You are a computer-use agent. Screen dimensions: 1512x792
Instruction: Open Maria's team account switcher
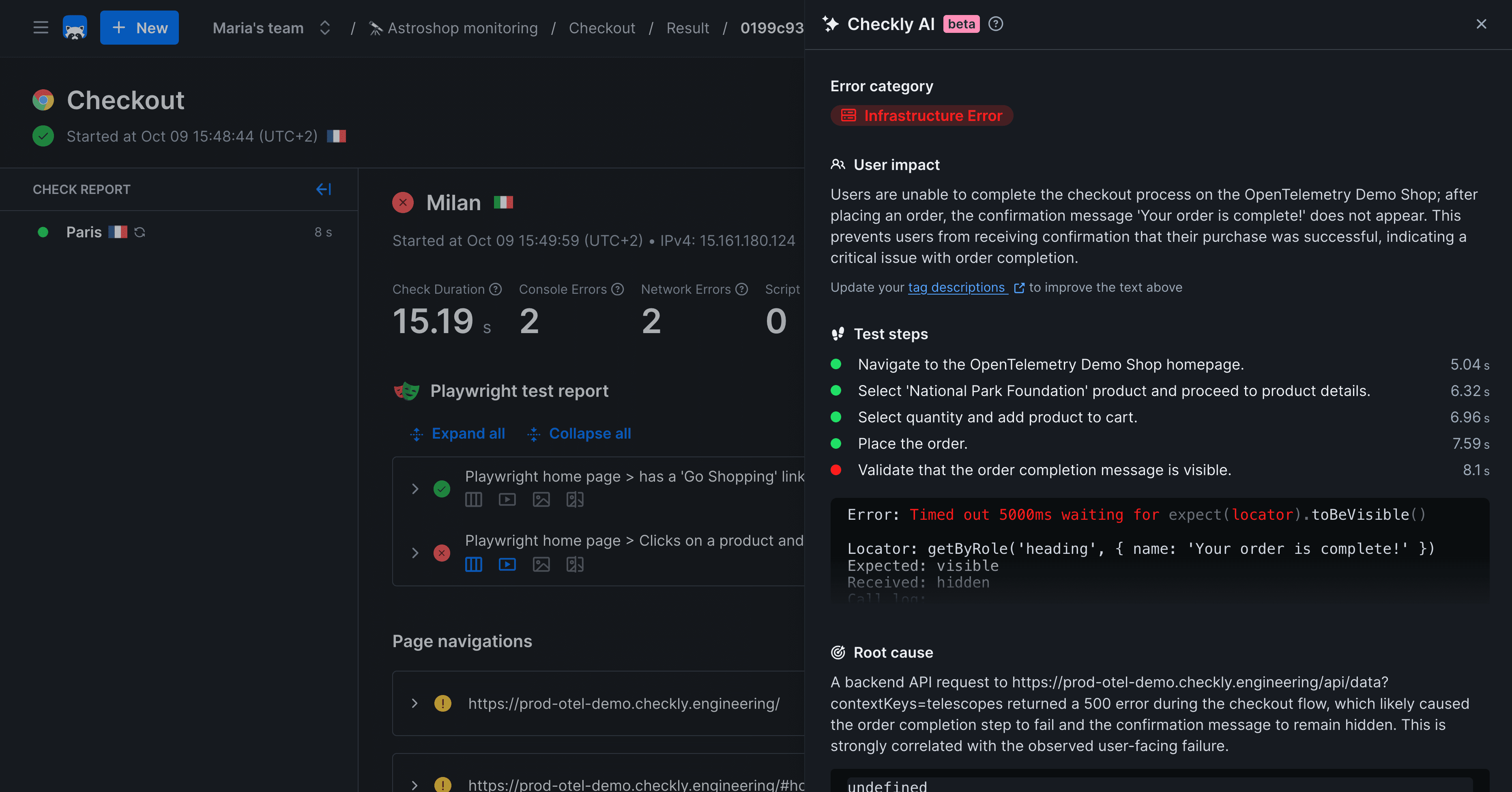[x=324, y=28]
